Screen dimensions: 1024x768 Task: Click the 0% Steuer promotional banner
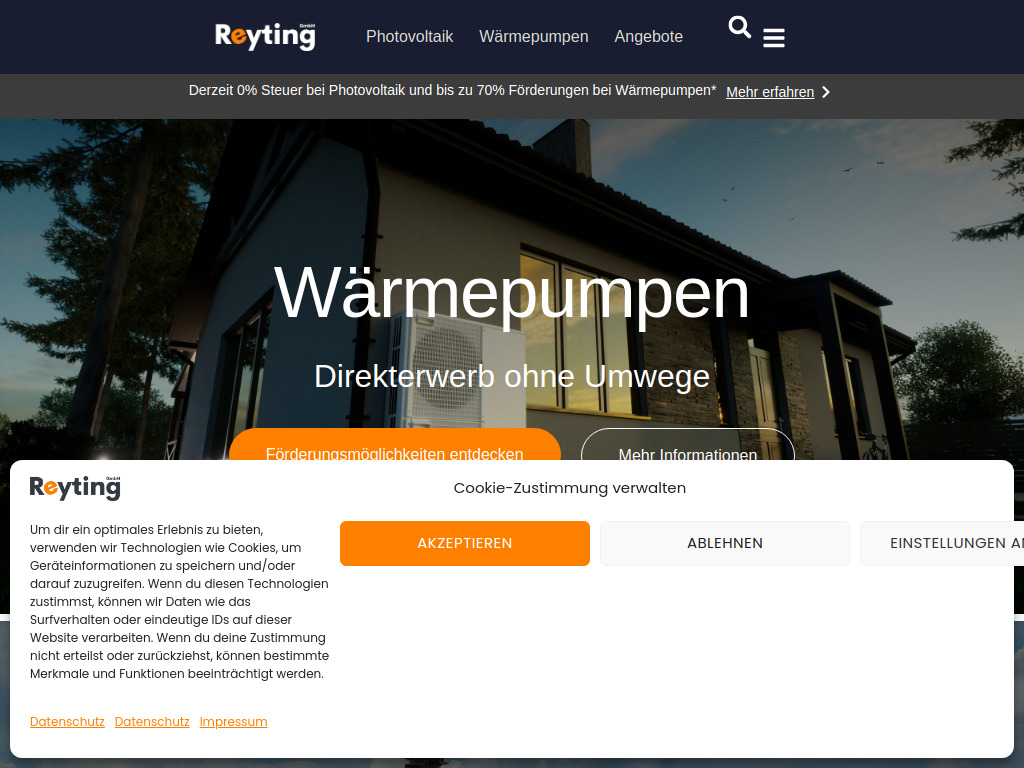coord(451,90)
